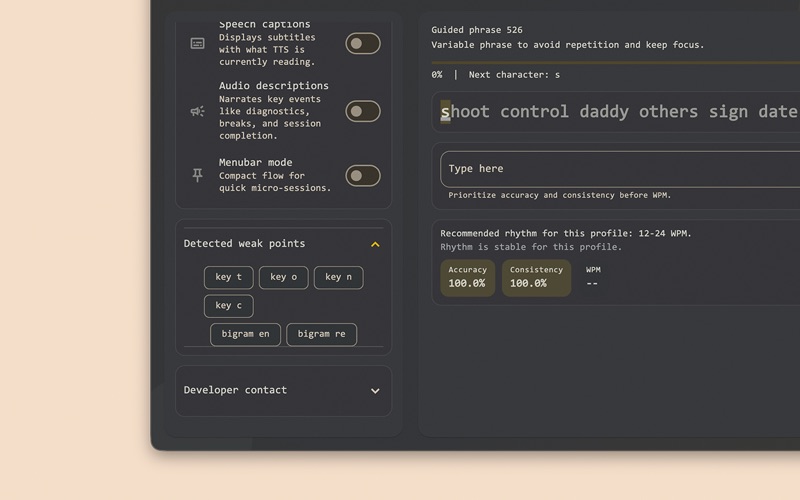
Task: Click the 'bigram re' chip
Action: click(x=321, y=334)
